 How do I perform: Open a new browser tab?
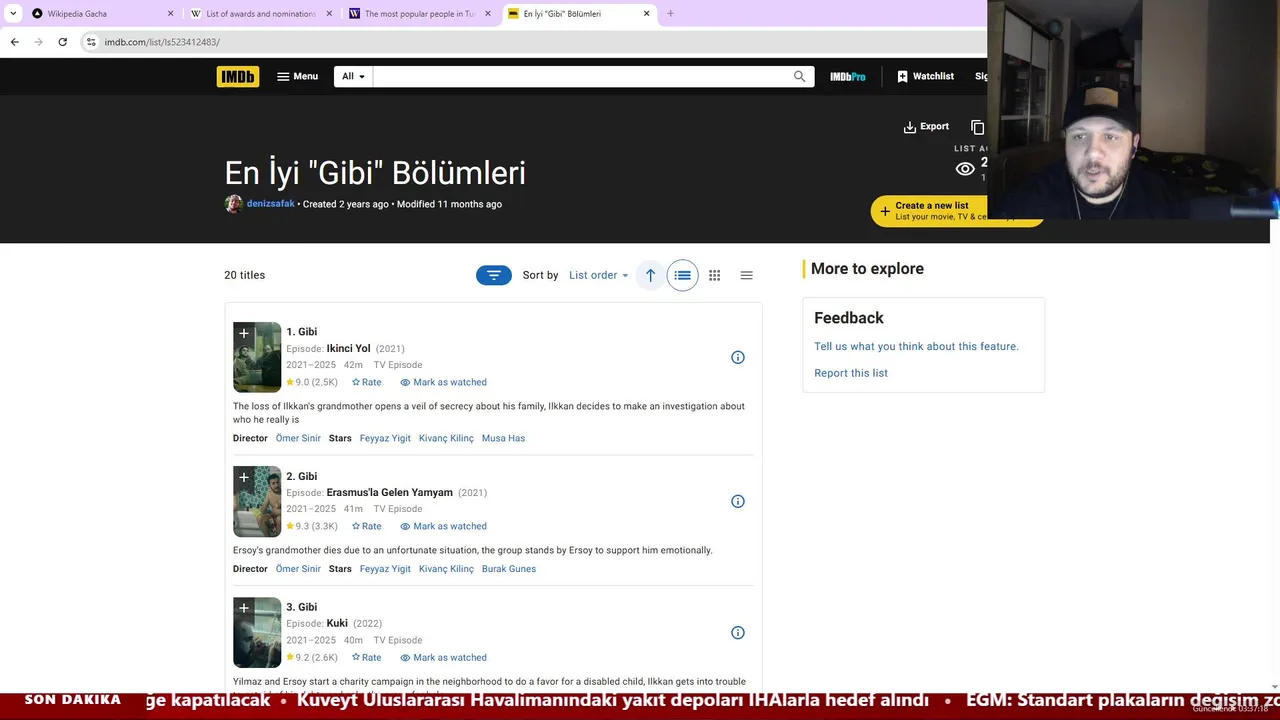pyautogui.click(x=670, y=14)
